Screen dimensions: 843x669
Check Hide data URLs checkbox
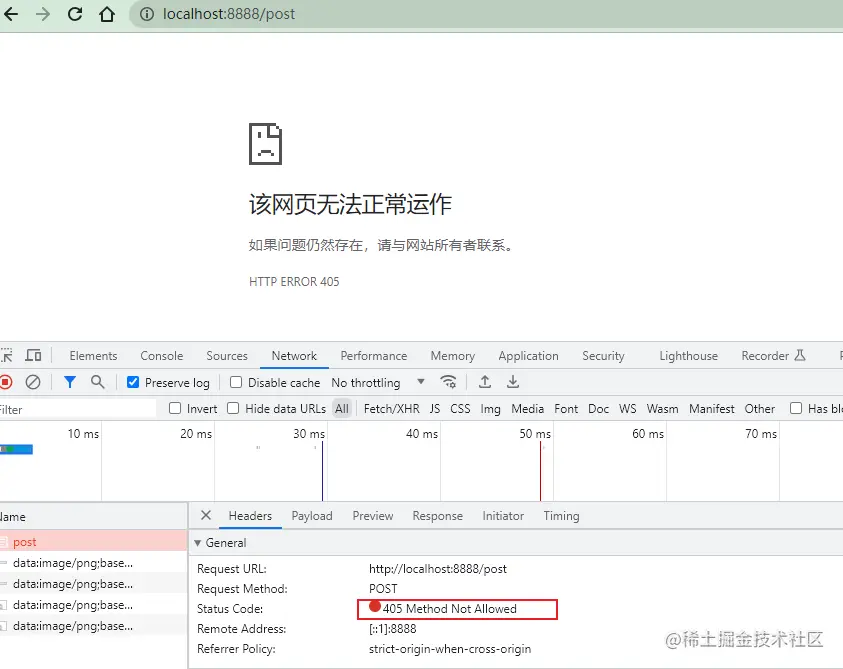tap(233, 408)
